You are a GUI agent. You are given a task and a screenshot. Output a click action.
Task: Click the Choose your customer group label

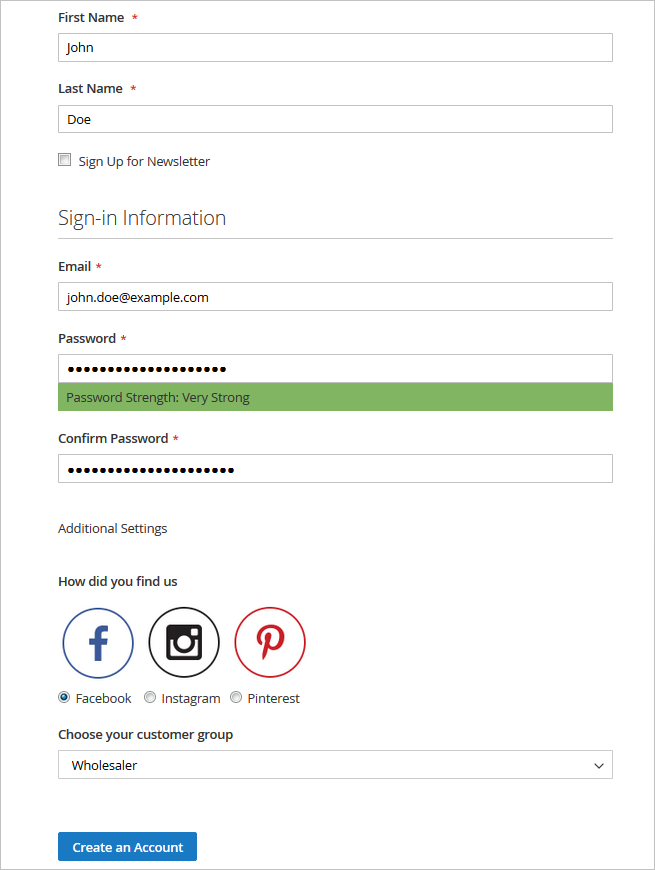[145, 734]
